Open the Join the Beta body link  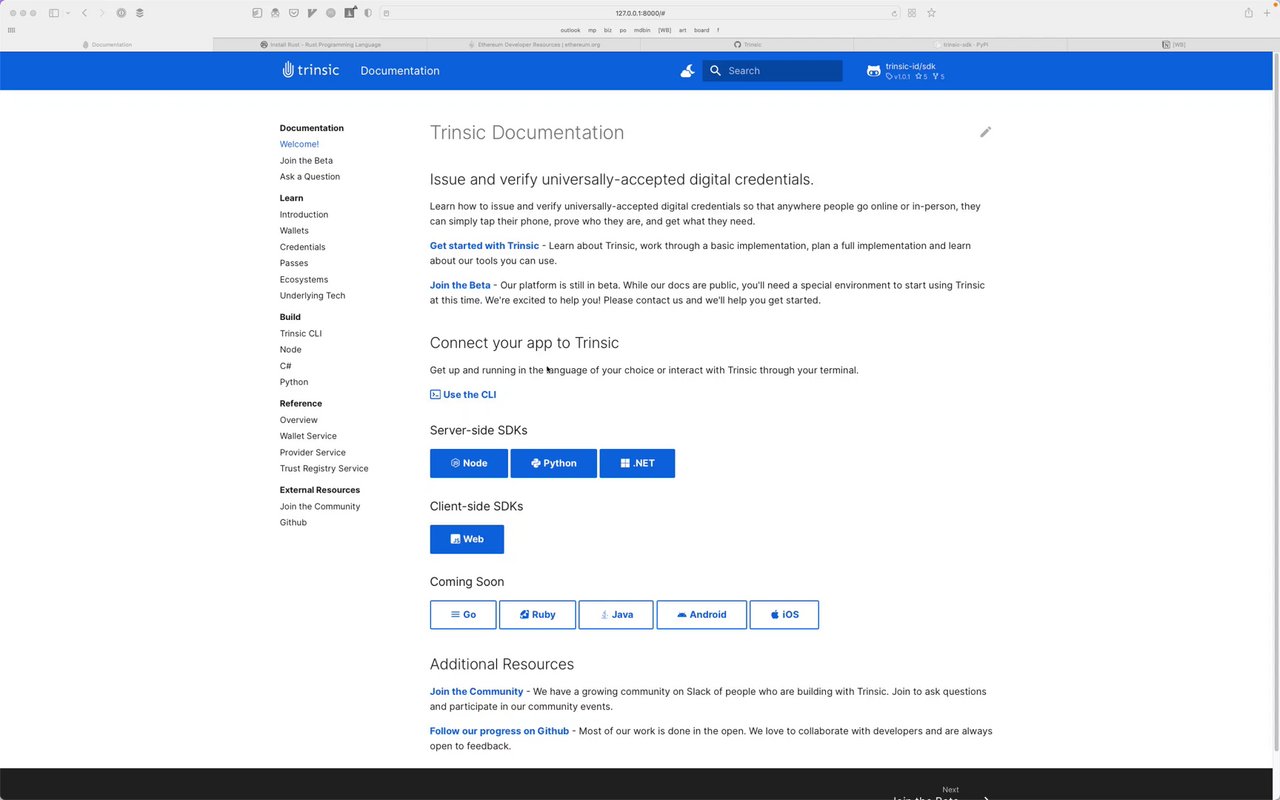tap(460, 285)
